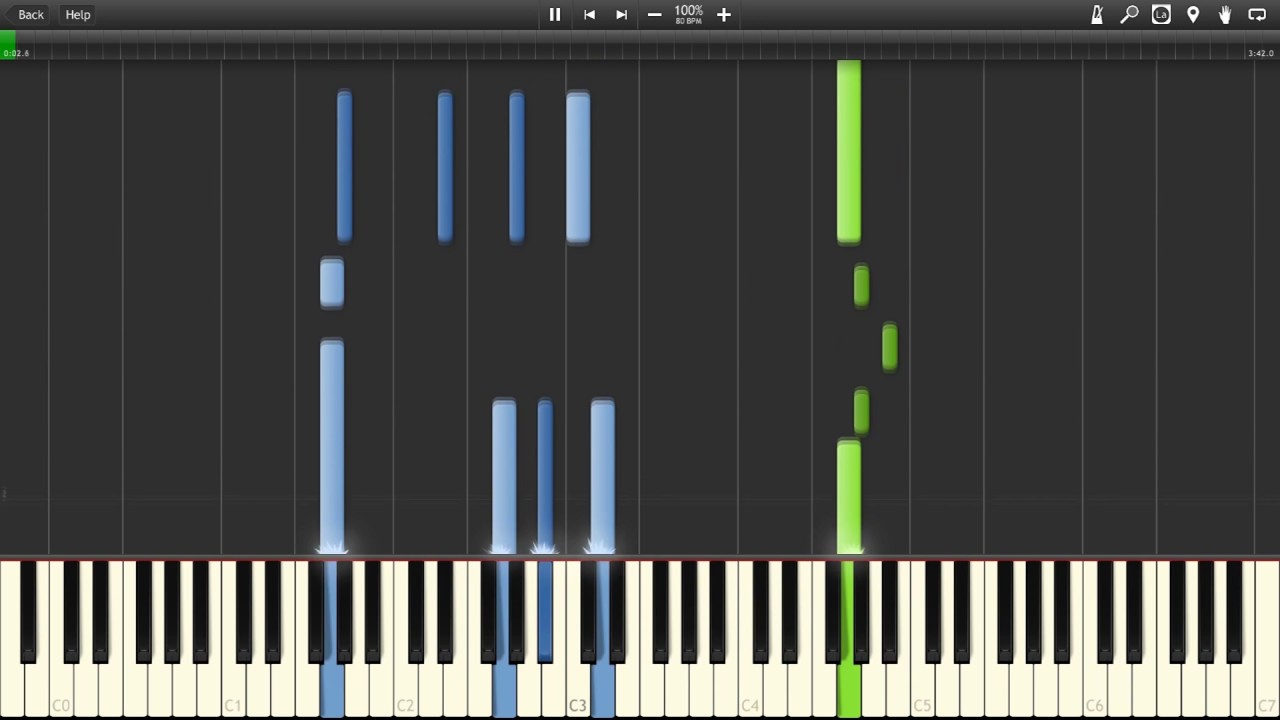Click the rightmost small dark-green falling note
1280x720 pixels.
890,347
